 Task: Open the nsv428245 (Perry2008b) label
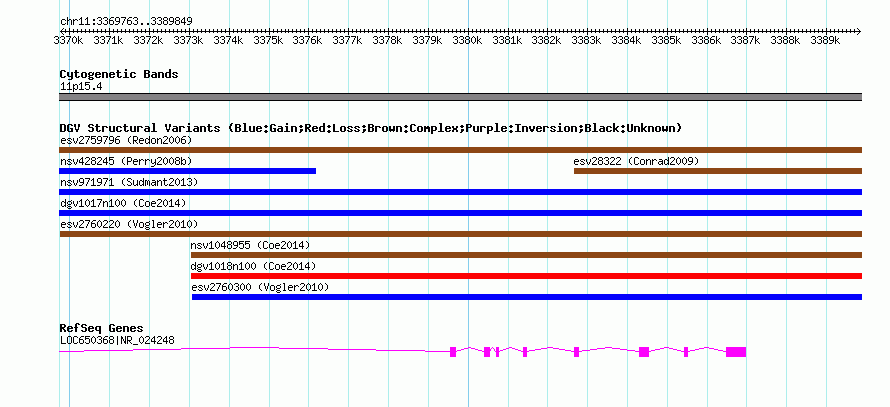126,161
